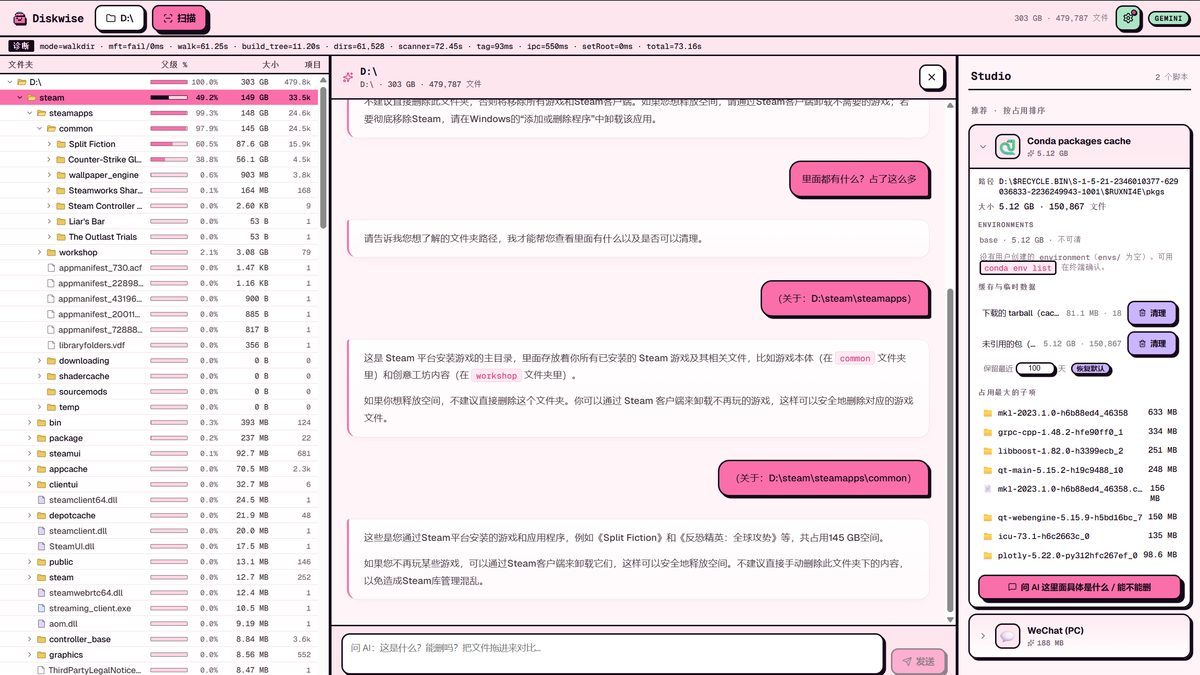Click the WeChat (PC) chat bubble icon
1200x675 pixels.
[x=1007, y=636]
